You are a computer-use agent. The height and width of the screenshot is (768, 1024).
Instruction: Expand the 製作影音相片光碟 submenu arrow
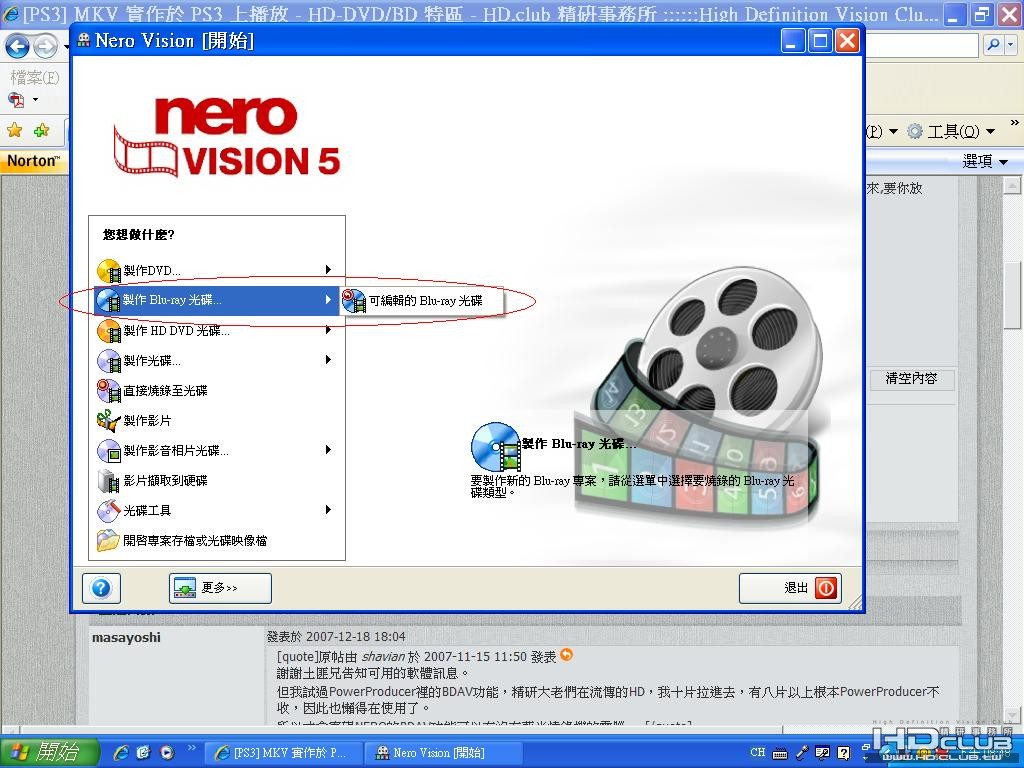coord(328,450)
